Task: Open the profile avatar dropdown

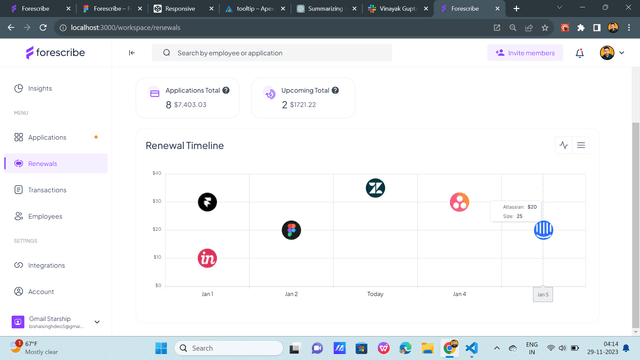Action: click(x=612, y=53)
